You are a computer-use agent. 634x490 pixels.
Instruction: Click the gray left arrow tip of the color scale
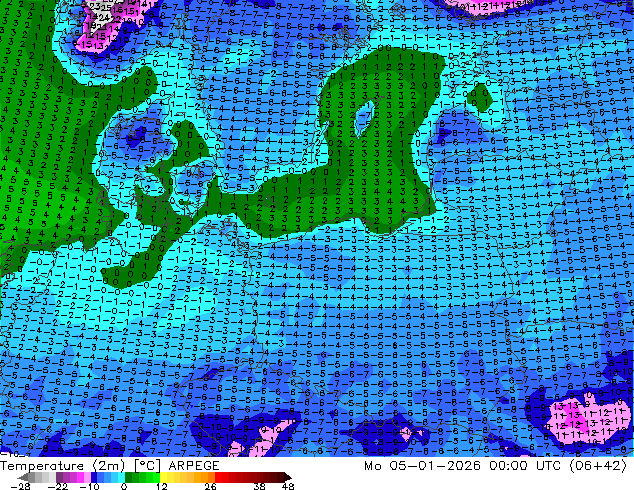23,477
